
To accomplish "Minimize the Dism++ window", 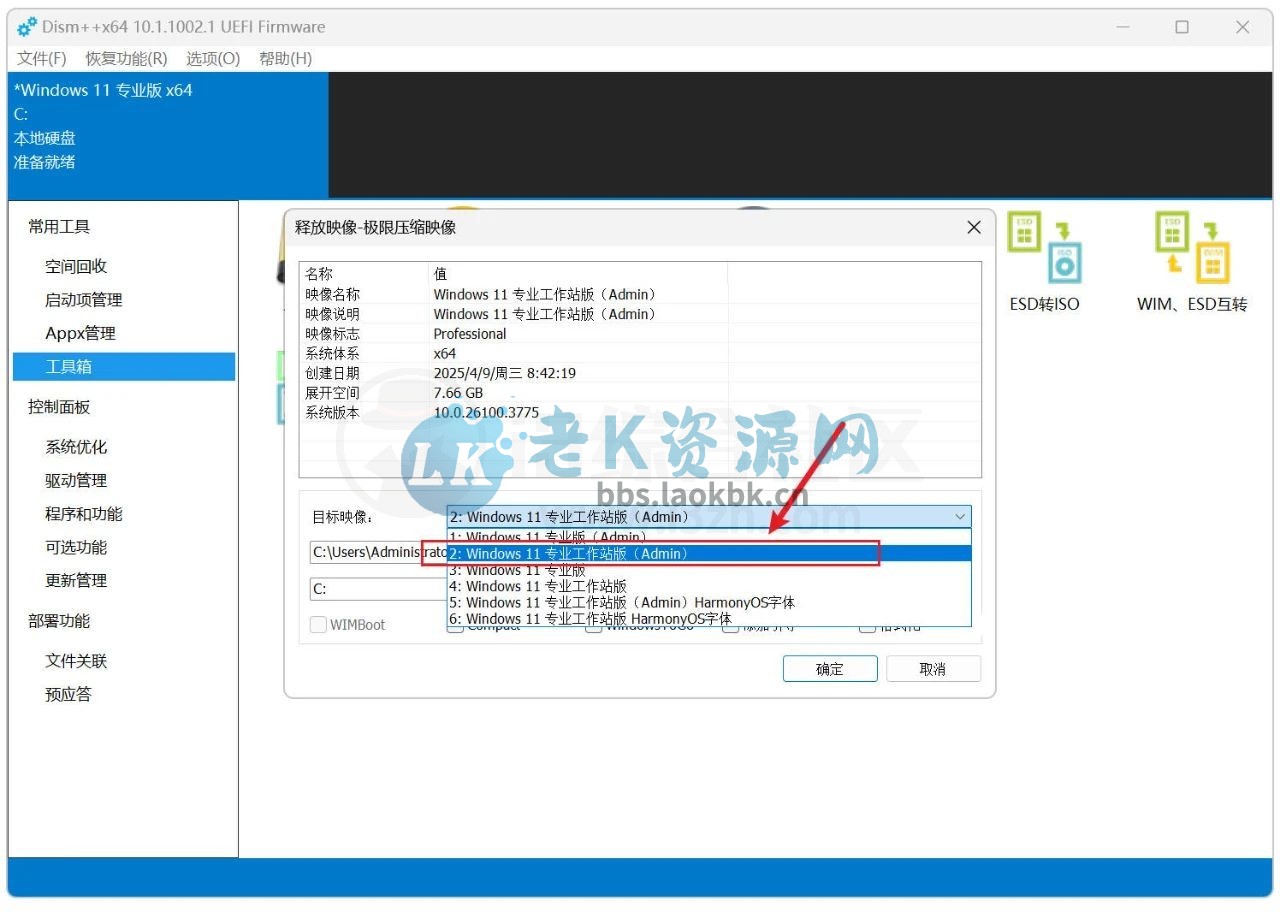I will tap(1121, 27).
